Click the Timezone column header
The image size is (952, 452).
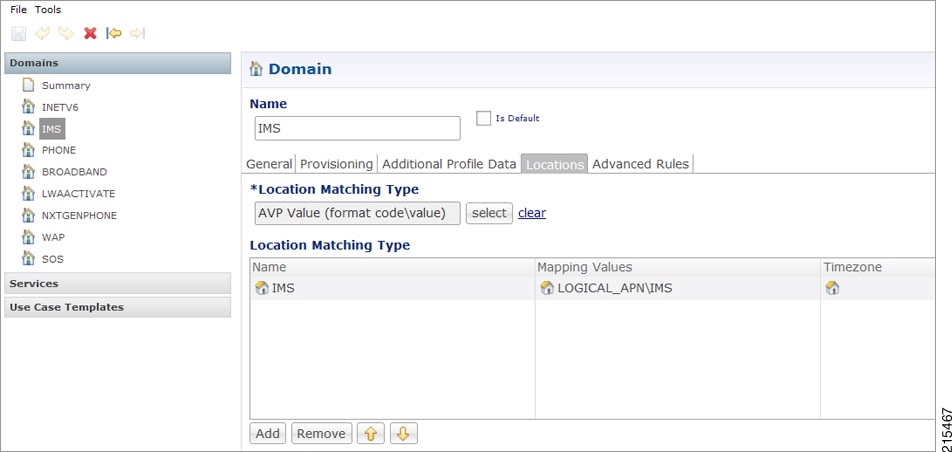[877, 267]
